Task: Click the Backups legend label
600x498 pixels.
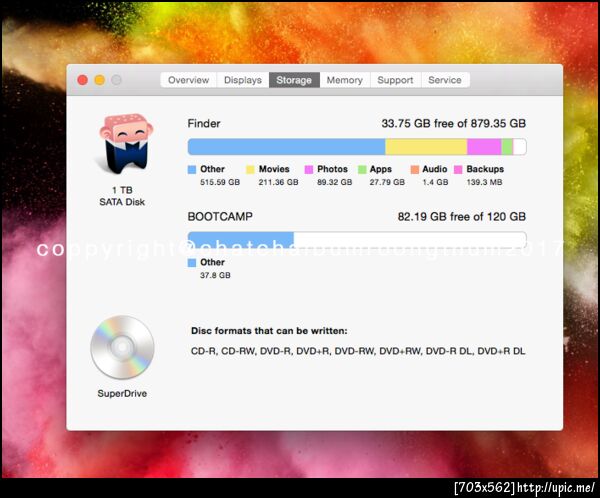Action: (485, 169)
